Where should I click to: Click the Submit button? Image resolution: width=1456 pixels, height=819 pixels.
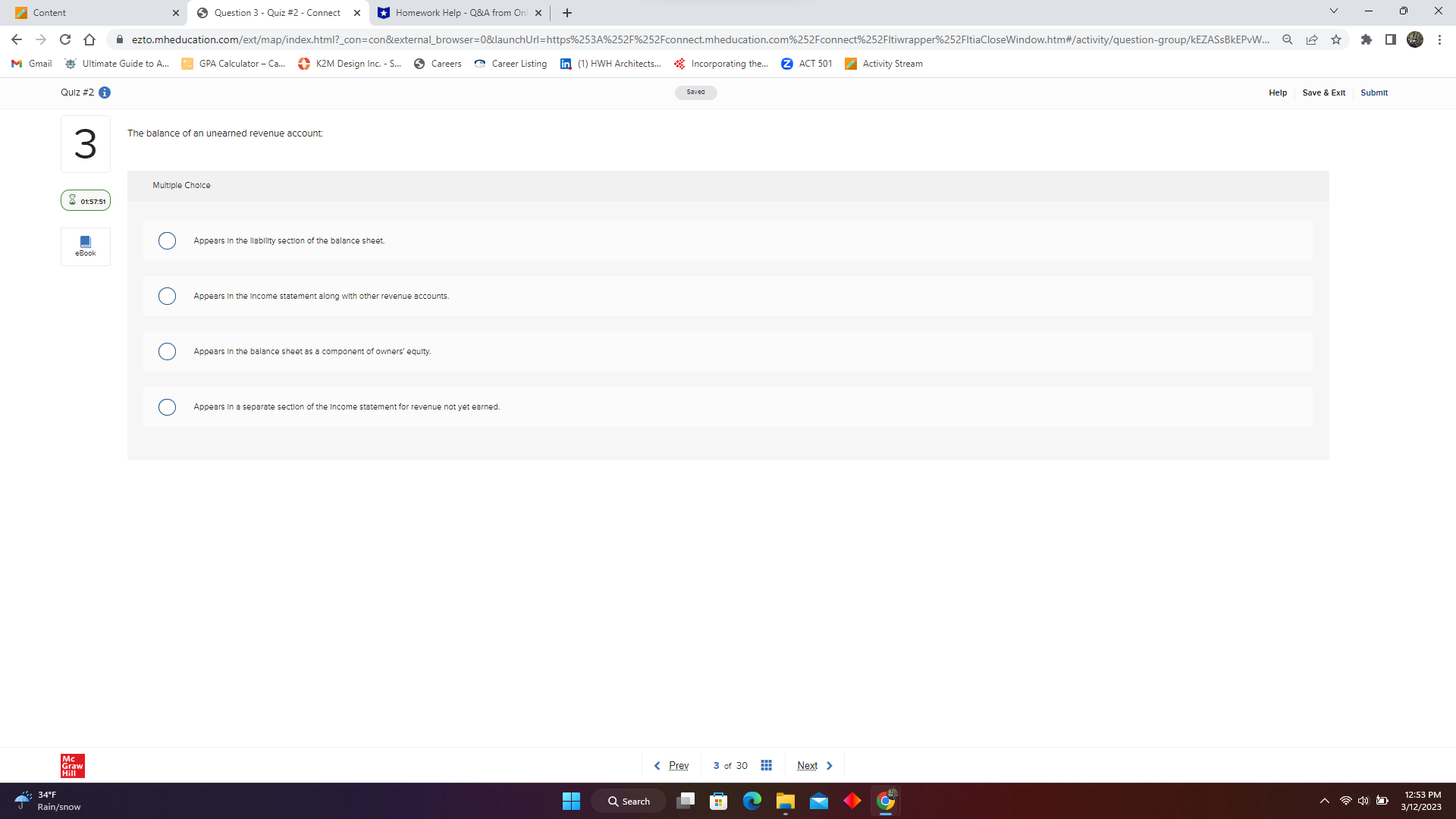coord(1373,93)
